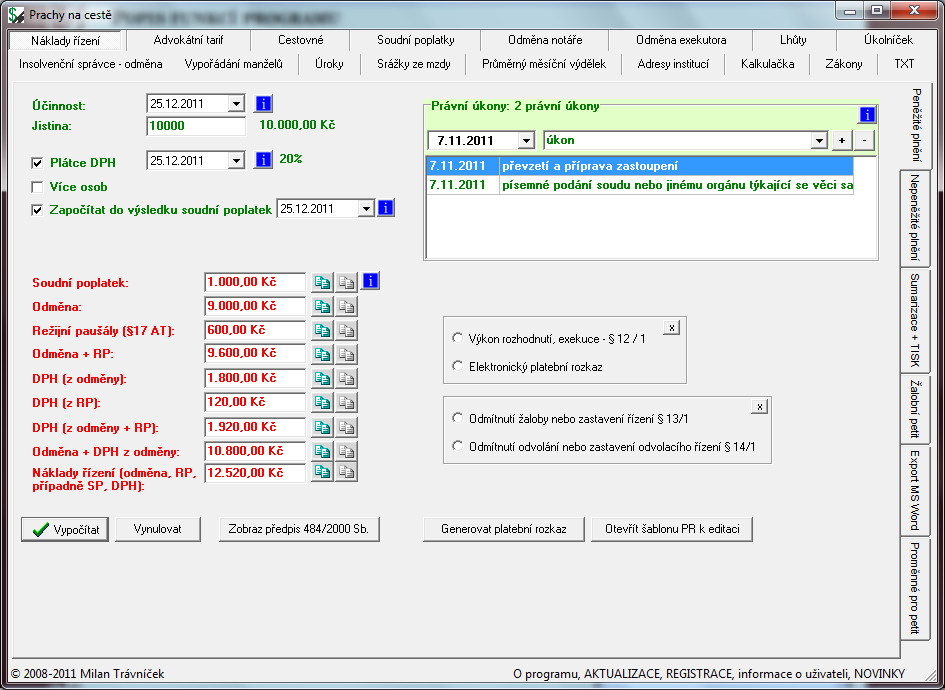The height and width of the screenshot is (690, 945).
Task: Copy the Soudní poplatek value with teal icon
Action: (322, 283)
